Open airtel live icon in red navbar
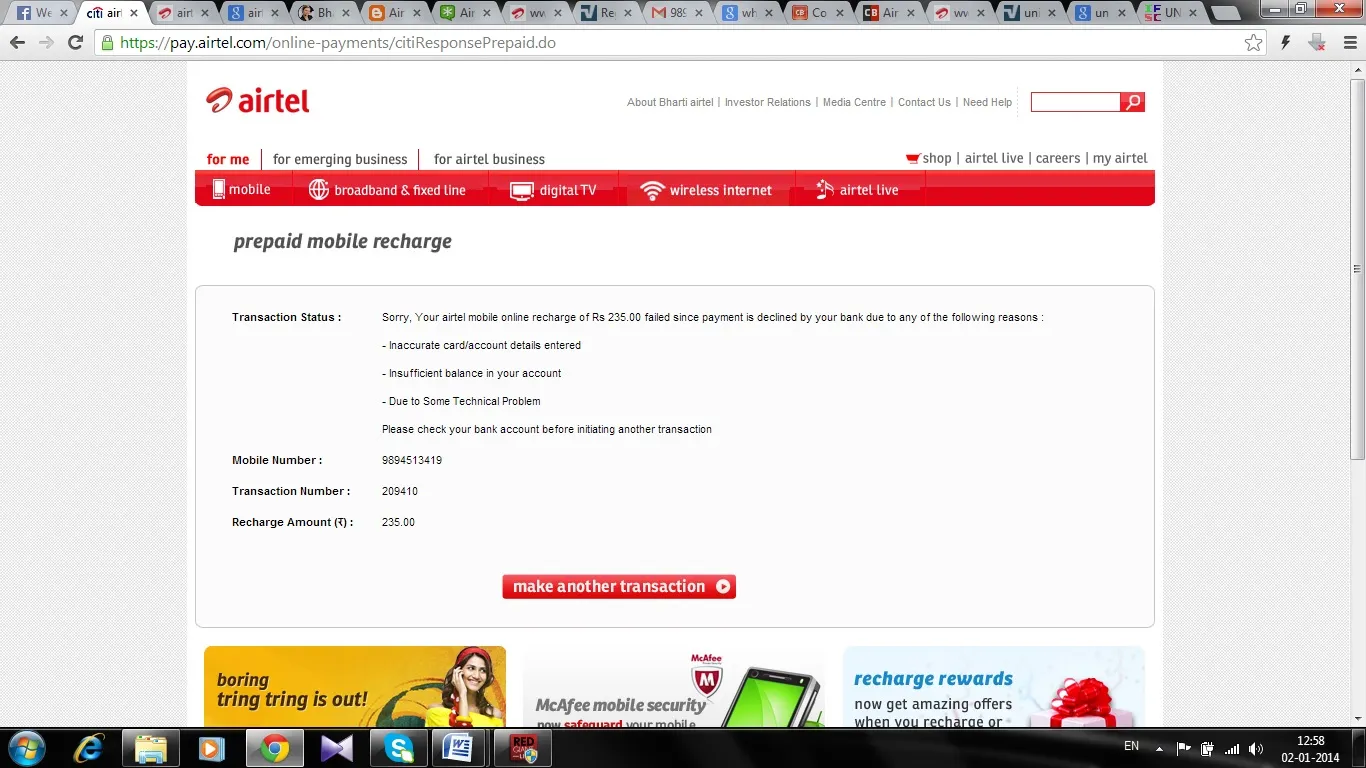Image resolution: width=1366 pixels, height=768 pixels. (x=825, y=189)
